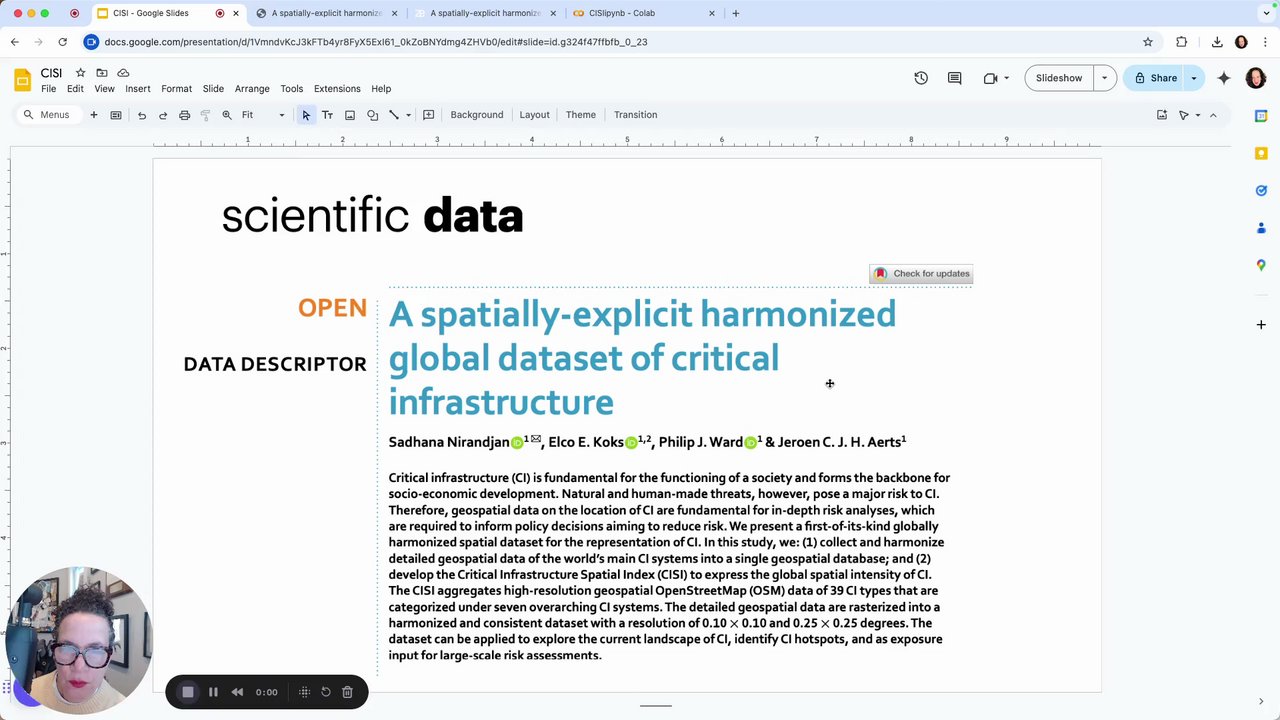Image resolution: width=1280 pixels, height=720 pixels.
Task: Click the Check for updates badge
Action: (921, 274)
